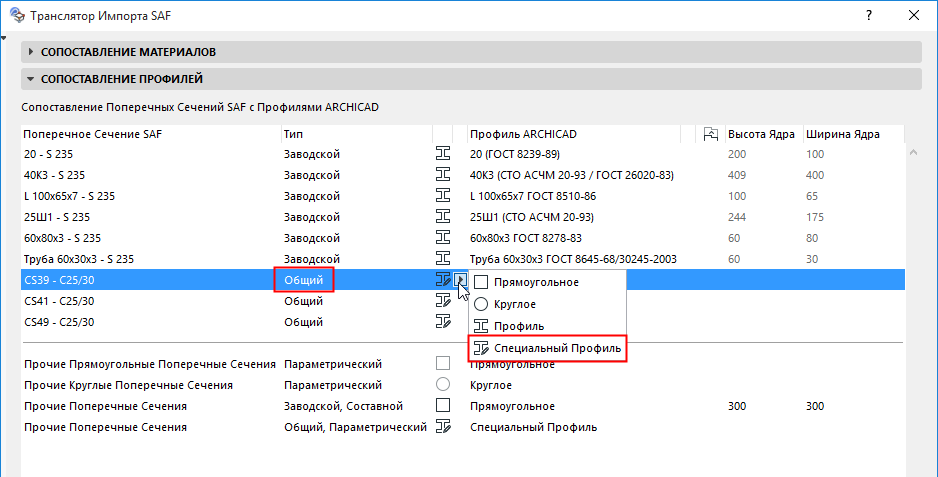This screenshot has height=477, width=938.
Task: Collapse the СОПОСТАВЛЕНИЕ ПРОФИЛЕЙ section
Action: [x=471, y=79]
